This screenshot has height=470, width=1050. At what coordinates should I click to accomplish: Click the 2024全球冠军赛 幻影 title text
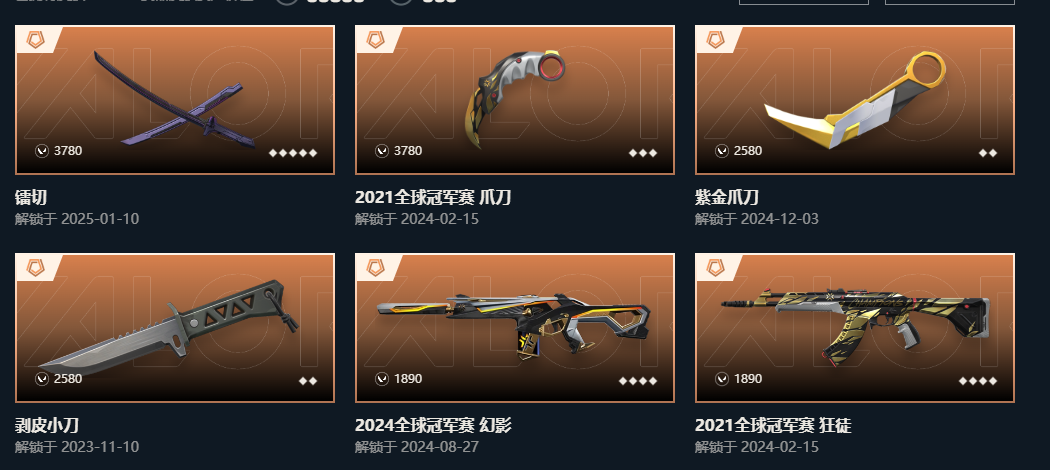click(x=433, y=425)
